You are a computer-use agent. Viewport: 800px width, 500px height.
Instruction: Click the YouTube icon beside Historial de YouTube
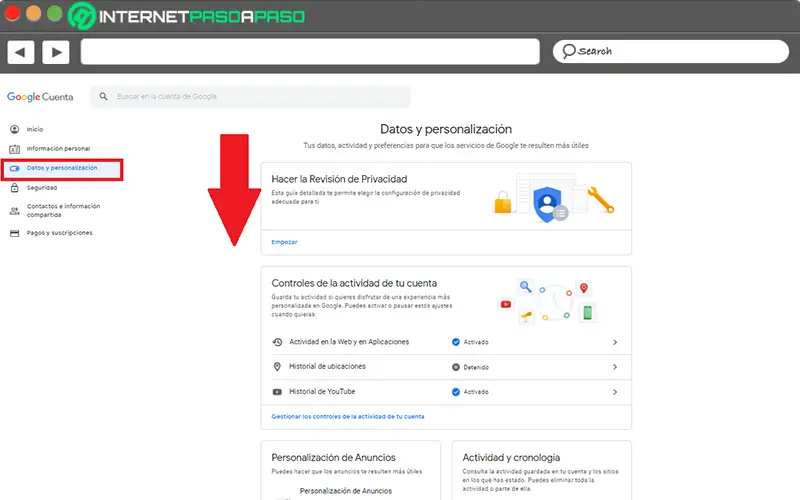pos(277,392)
